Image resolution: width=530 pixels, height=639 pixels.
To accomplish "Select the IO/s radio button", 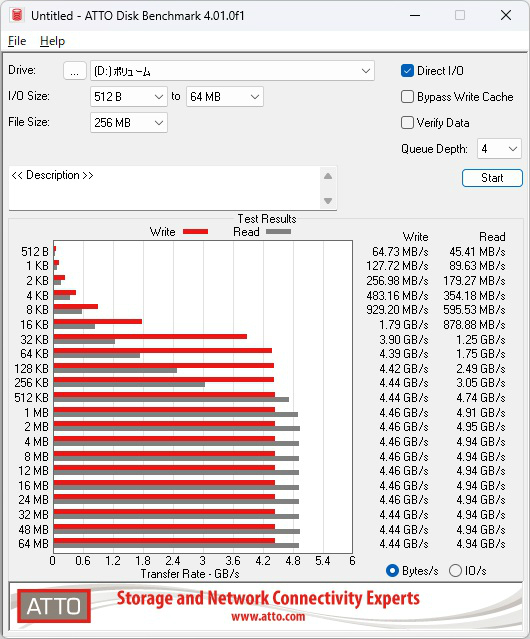I will [x=455, y=571].
